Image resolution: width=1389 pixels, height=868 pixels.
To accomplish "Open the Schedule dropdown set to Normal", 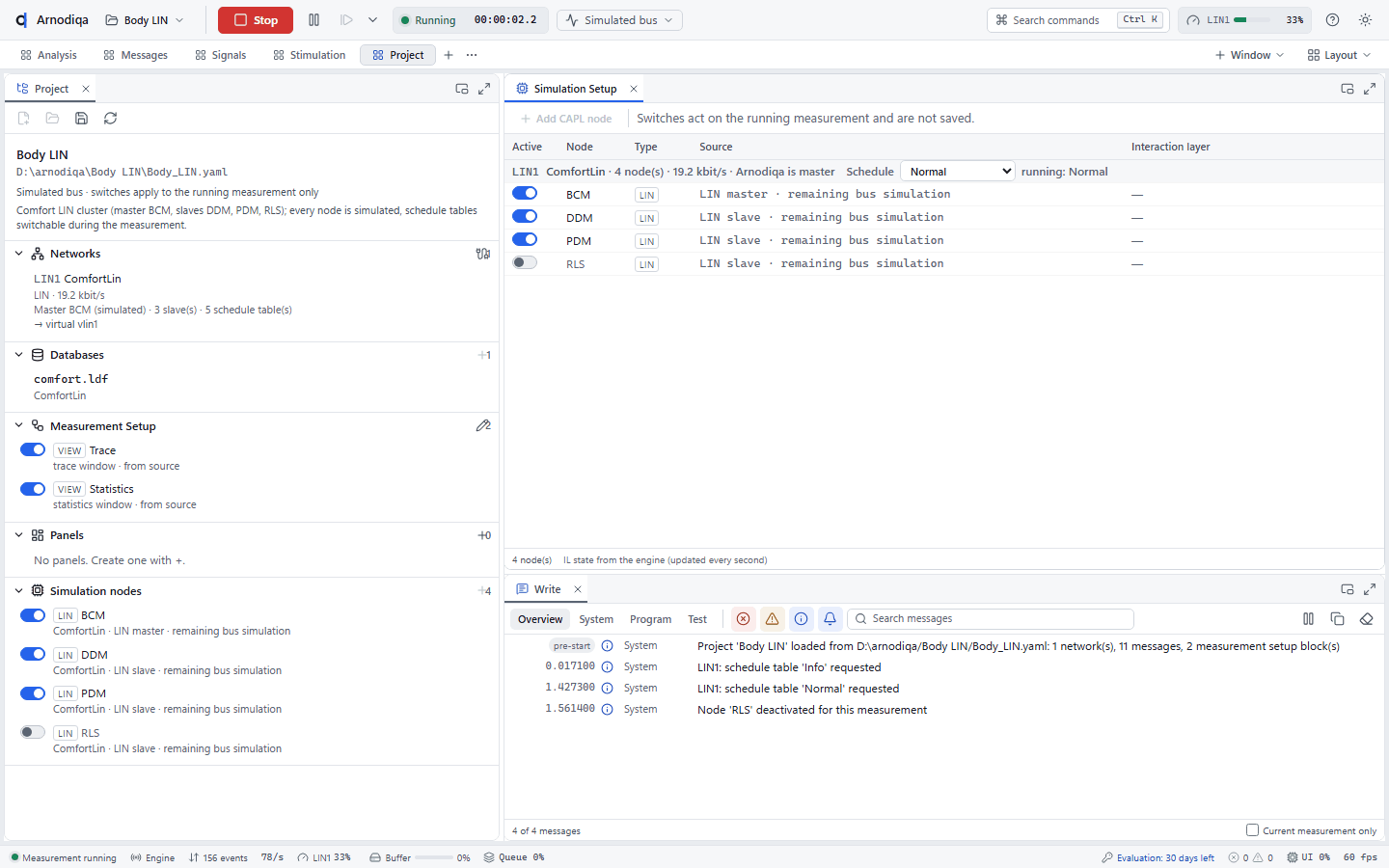I will 958,172.
